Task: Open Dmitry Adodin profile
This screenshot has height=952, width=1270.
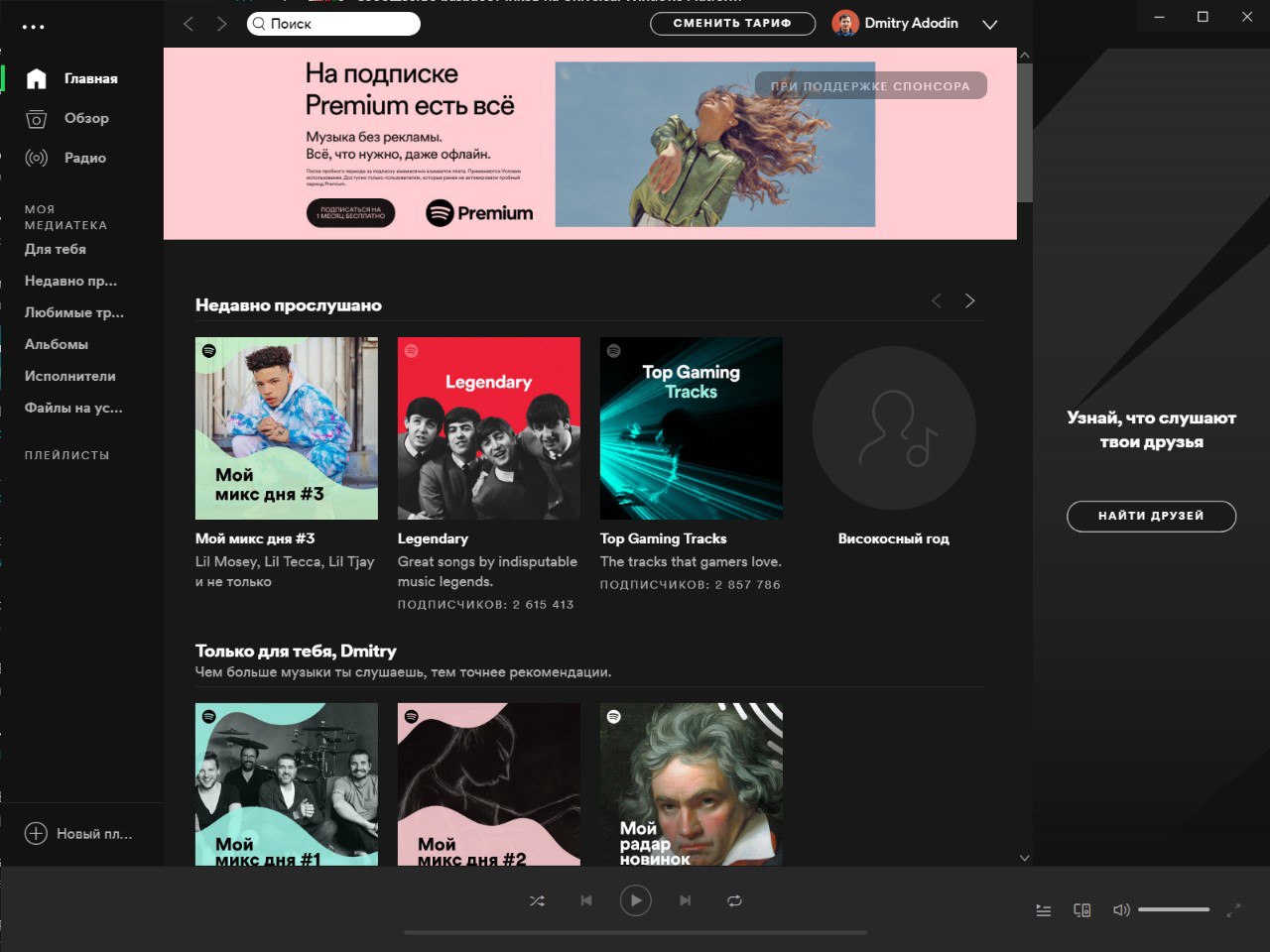Action: tap(911, 23)
